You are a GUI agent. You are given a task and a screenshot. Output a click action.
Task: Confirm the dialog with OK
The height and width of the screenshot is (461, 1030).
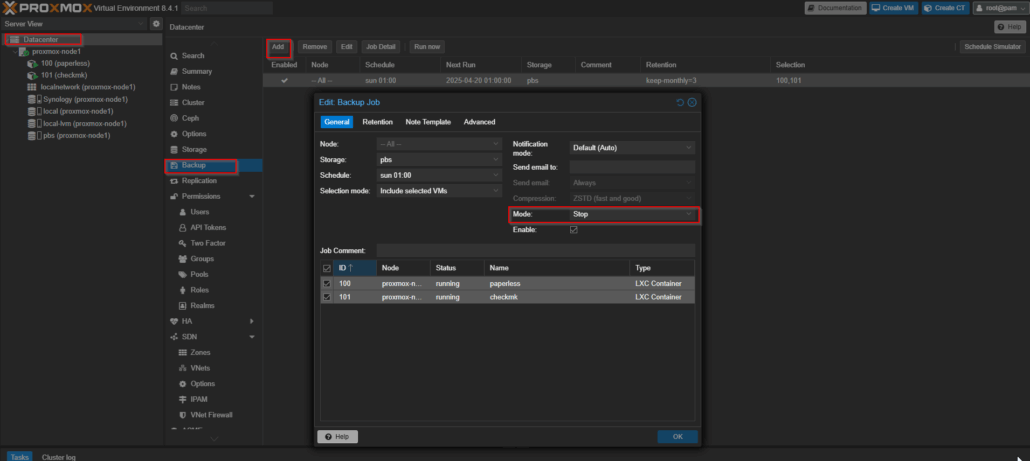pyautogui.click(x=678, y=437)
